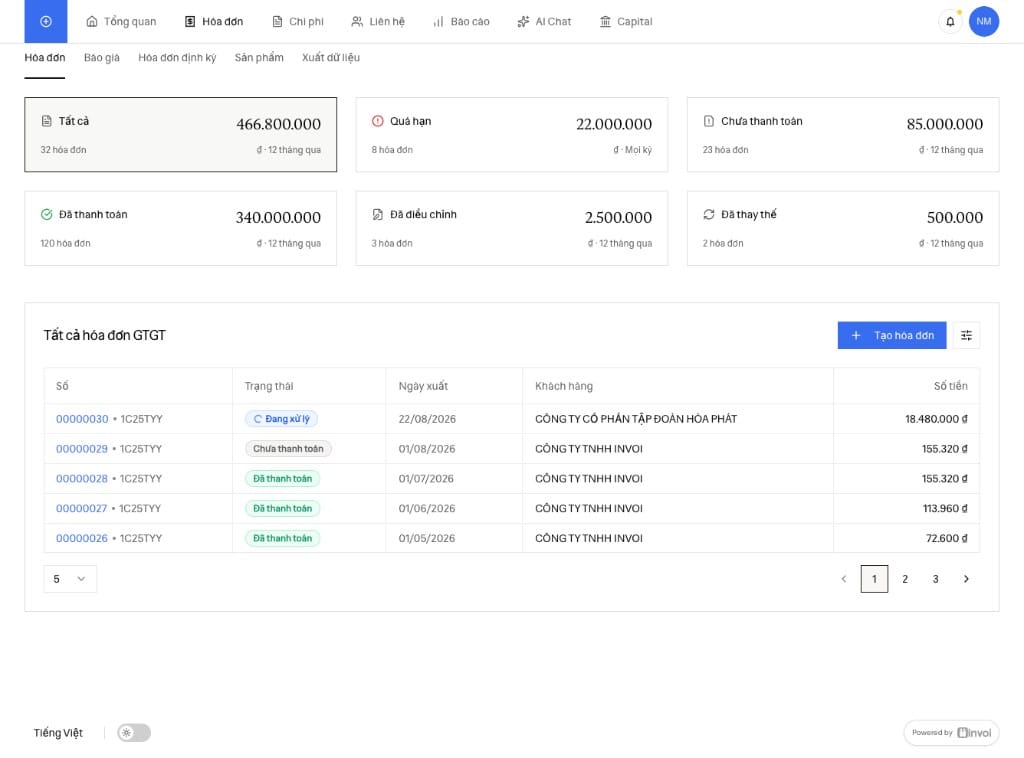The image size is (1024, 758).
Task: Click the Số tiền column header
Action: pos(950,386)
